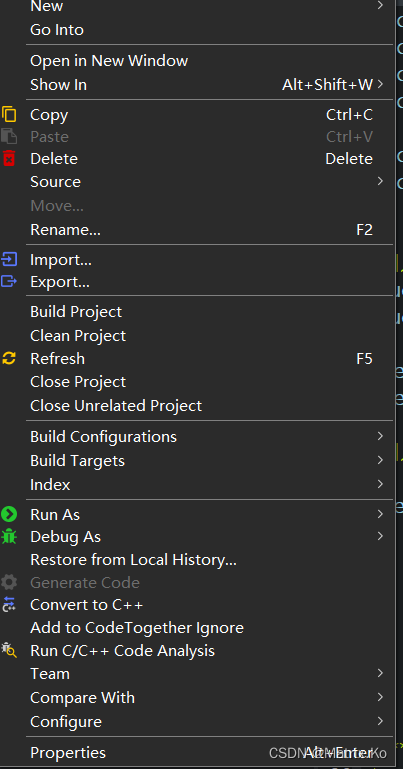Click the green Debug As bug icon
Image resolution: width=403 pixels, height=769 pixels.
click(9, 537)
